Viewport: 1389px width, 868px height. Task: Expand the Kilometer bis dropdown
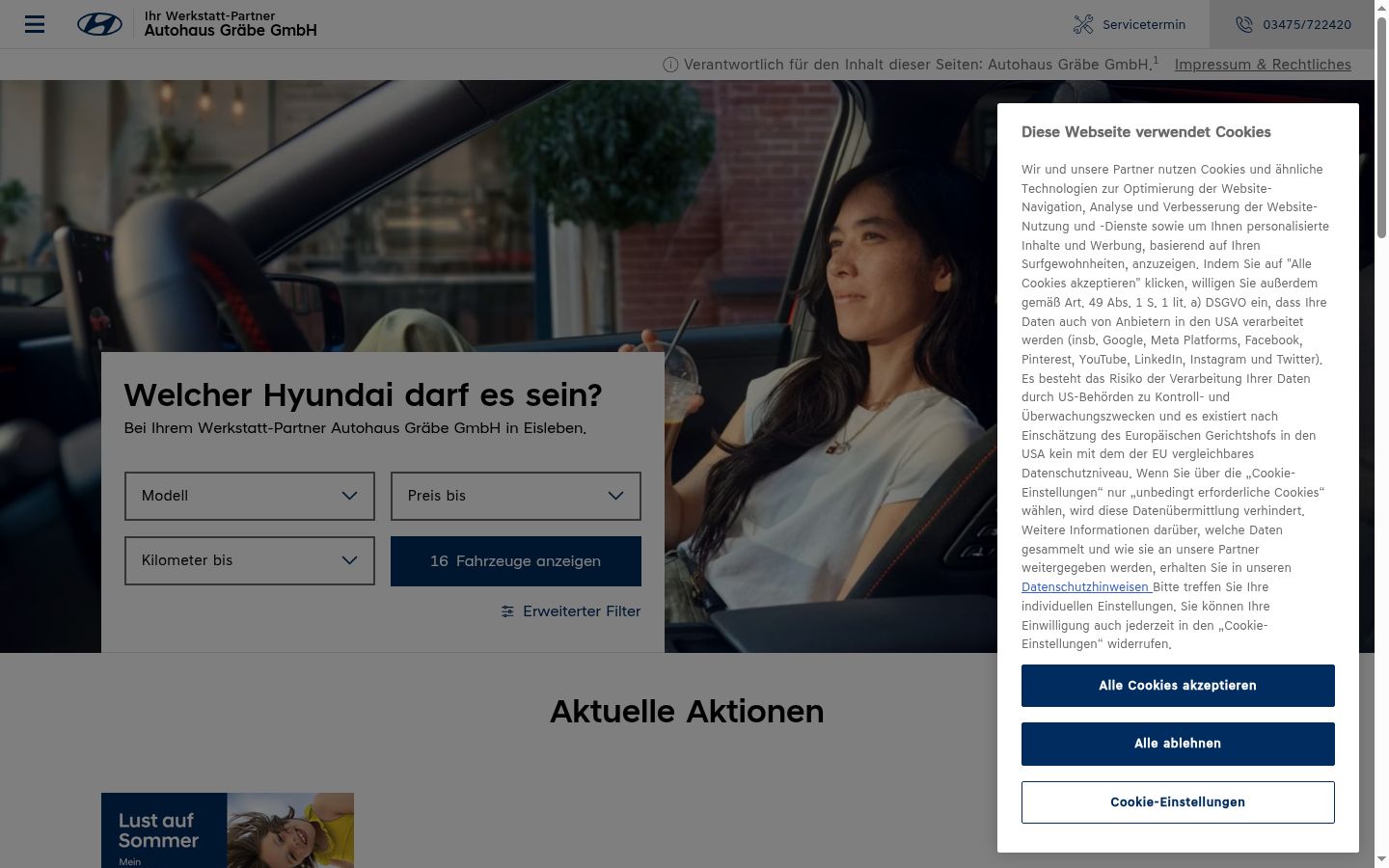tap(250, 560)
